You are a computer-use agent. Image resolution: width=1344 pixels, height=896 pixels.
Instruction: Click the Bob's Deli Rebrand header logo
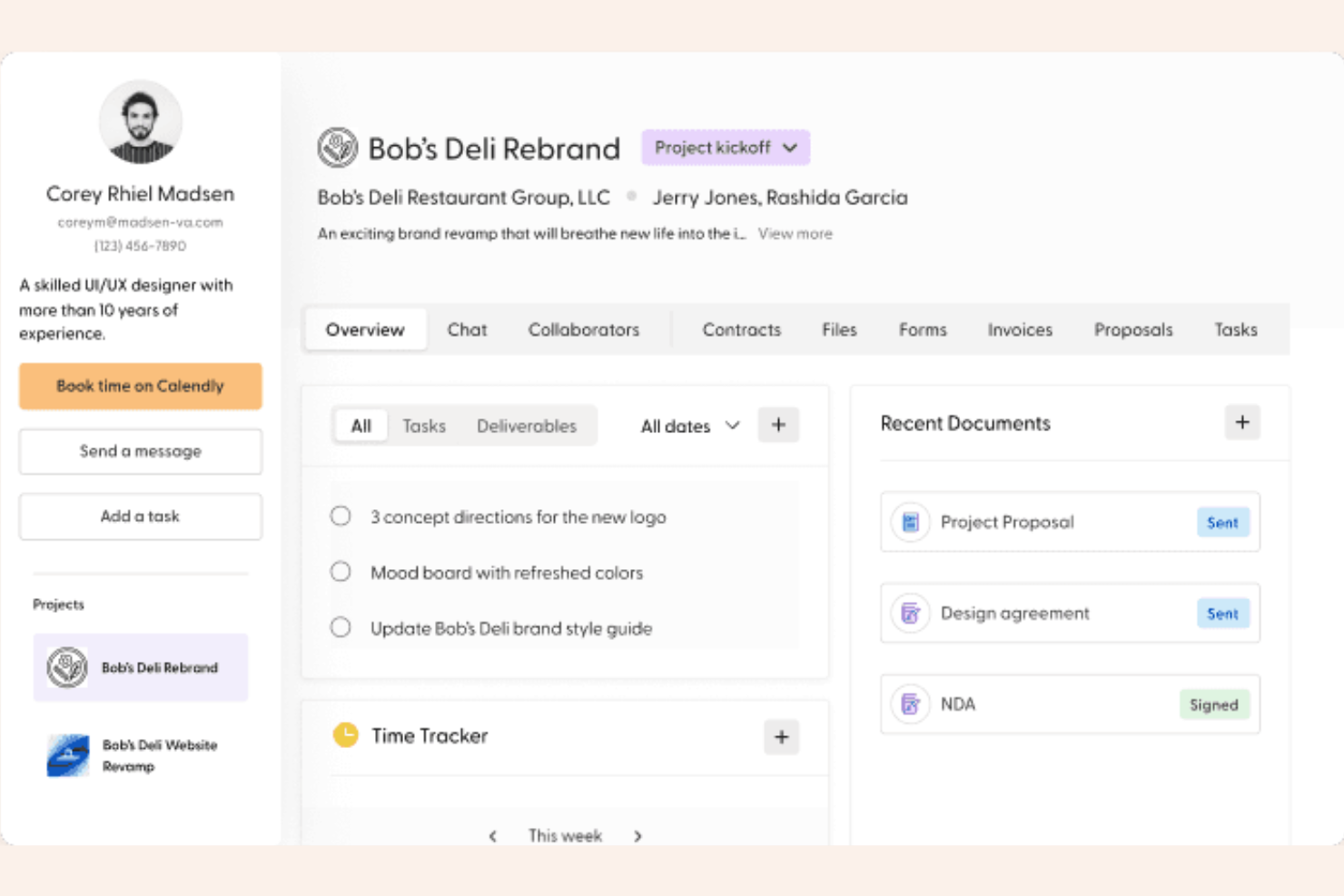point(338,148)
